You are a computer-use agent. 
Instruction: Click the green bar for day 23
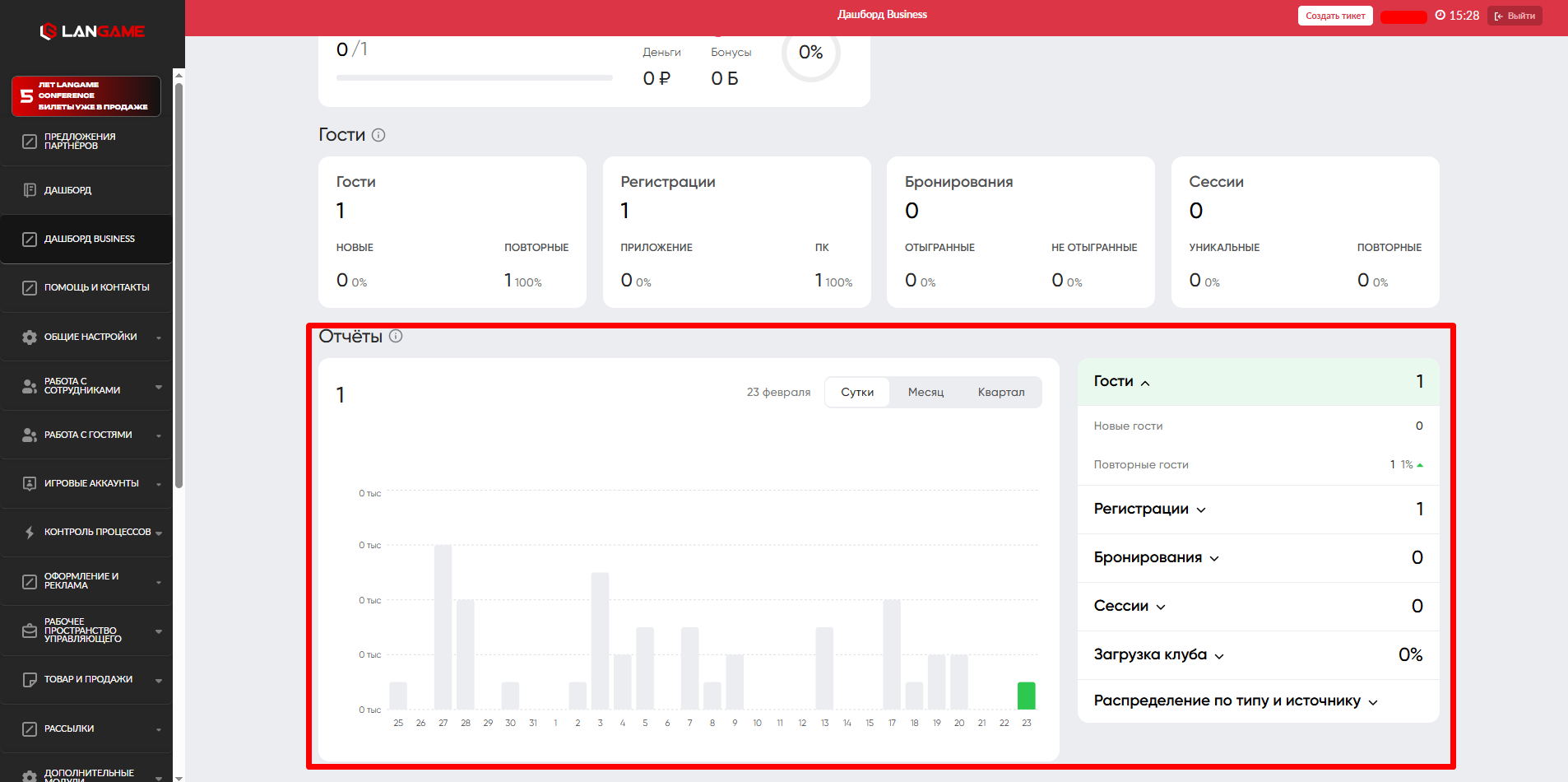pos(1026,696)
